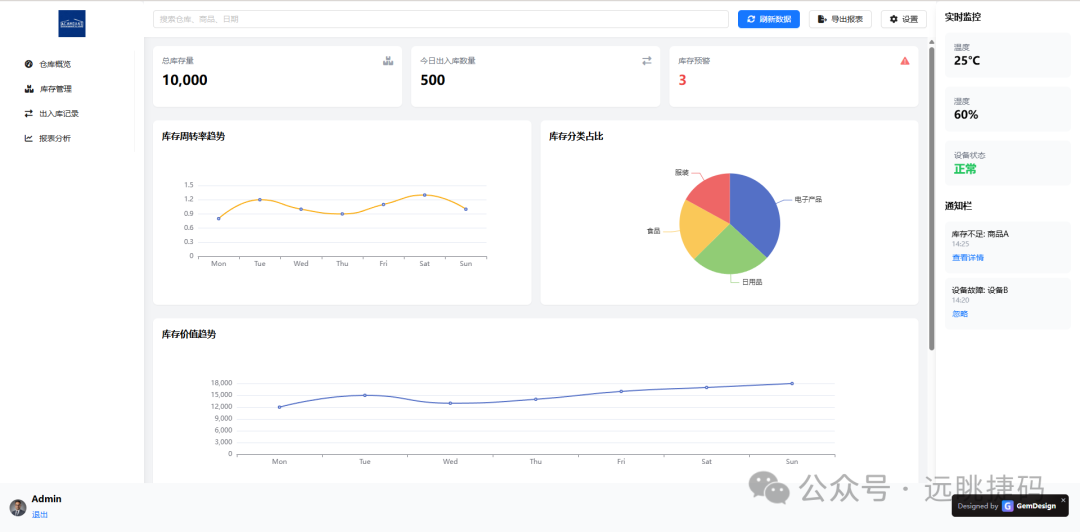Click the company logo in sidebar

click(x=72, y=23)
